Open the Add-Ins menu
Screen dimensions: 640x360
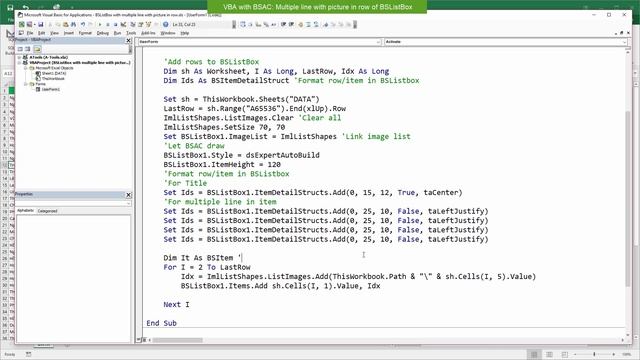coord(148,33)
